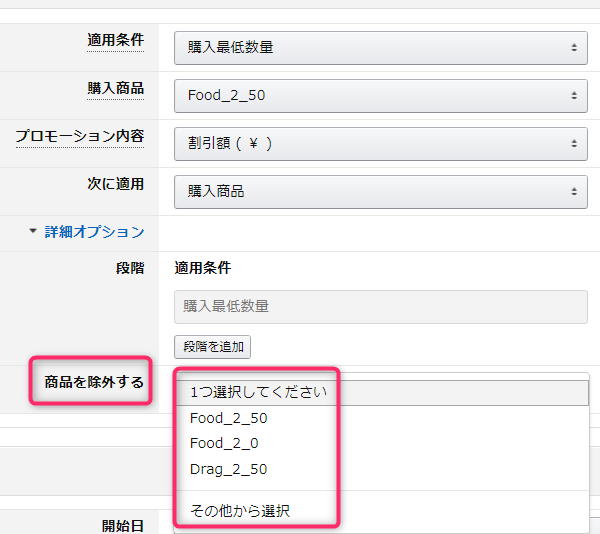Open the 適用条件 dropdown showing 購入最低数量
600x534 pixels.
click(380, 47)
